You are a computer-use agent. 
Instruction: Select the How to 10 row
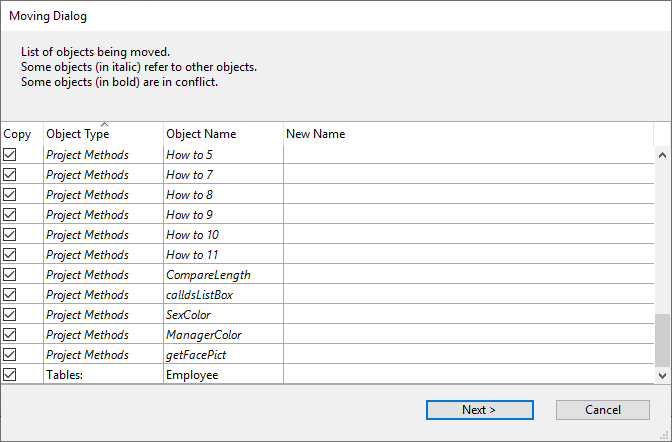coord(192,235)
